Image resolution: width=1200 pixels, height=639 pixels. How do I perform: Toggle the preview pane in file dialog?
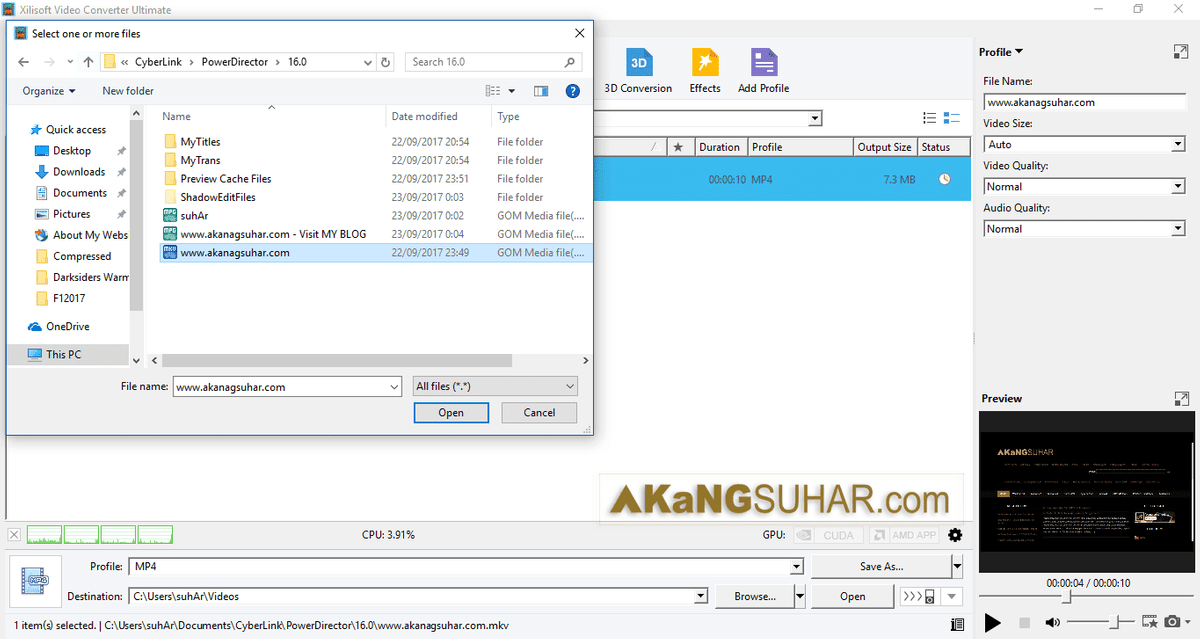pyautogui.click(x=541, y=91)
